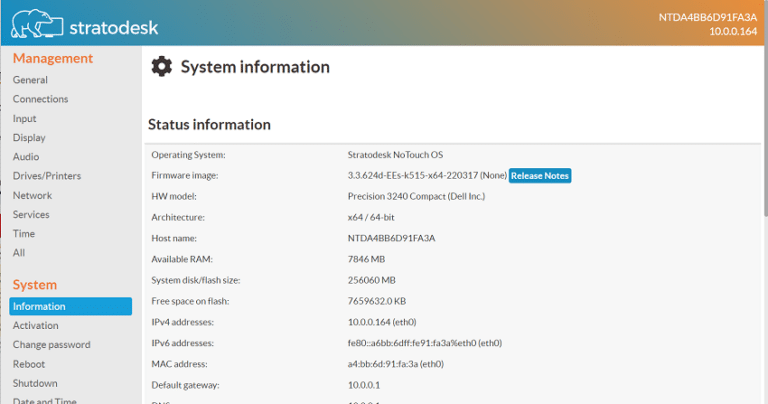The image size is (768, 404).
Task: Click the Default gateway label
Action: point(185,385)
